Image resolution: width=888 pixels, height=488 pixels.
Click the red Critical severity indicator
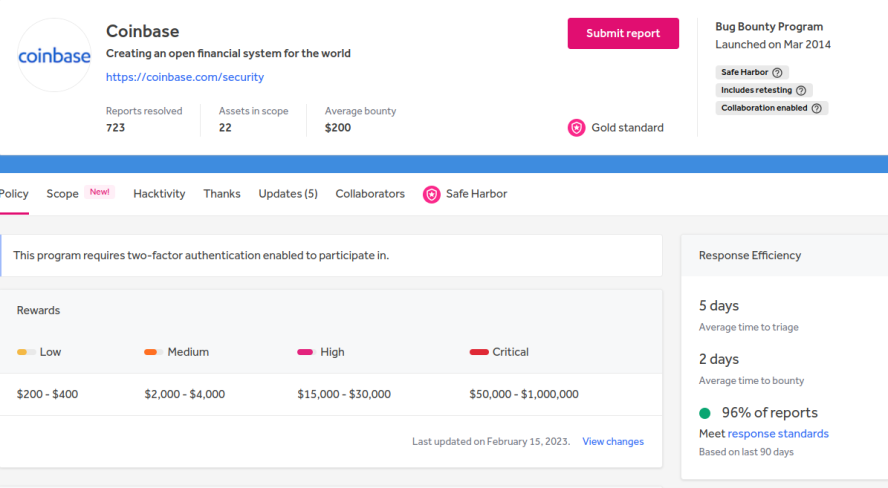click(x=479, y=352)
